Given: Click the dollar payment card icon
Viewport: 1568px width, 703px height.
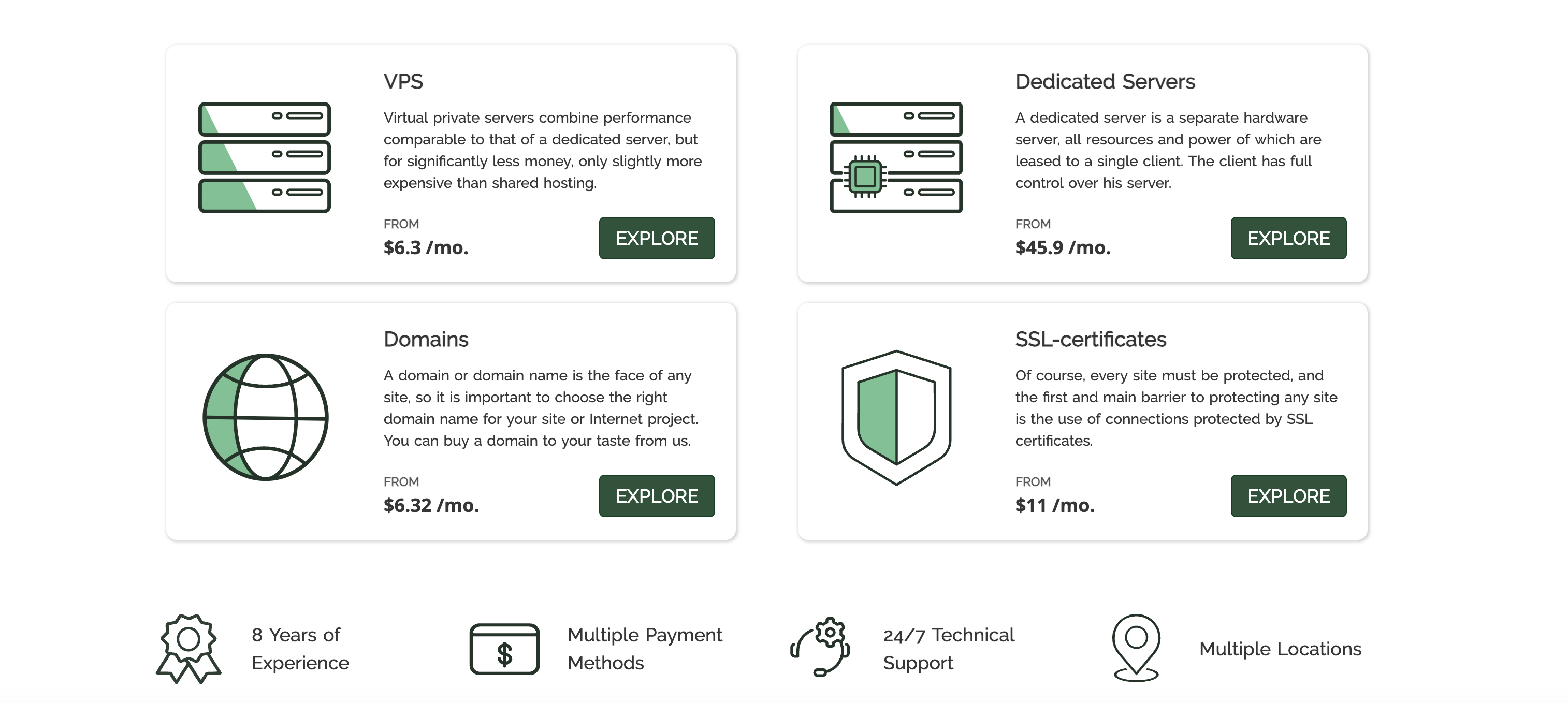Looking at the screenshot, I should [504, 649].
